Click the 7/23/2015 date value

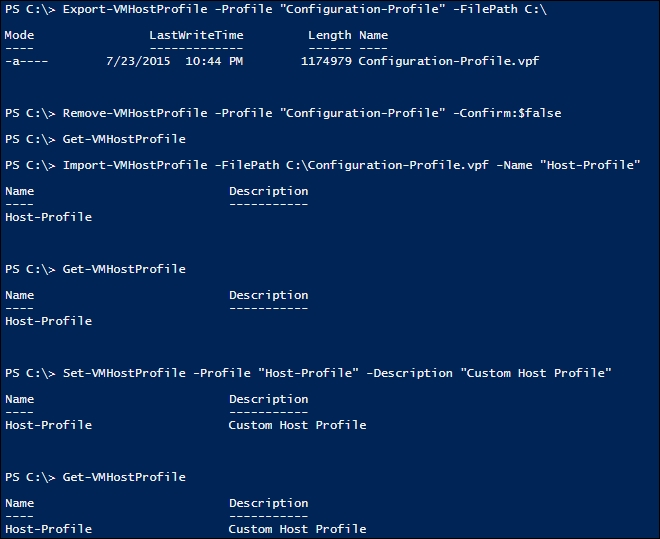click(x=138, y=61)
